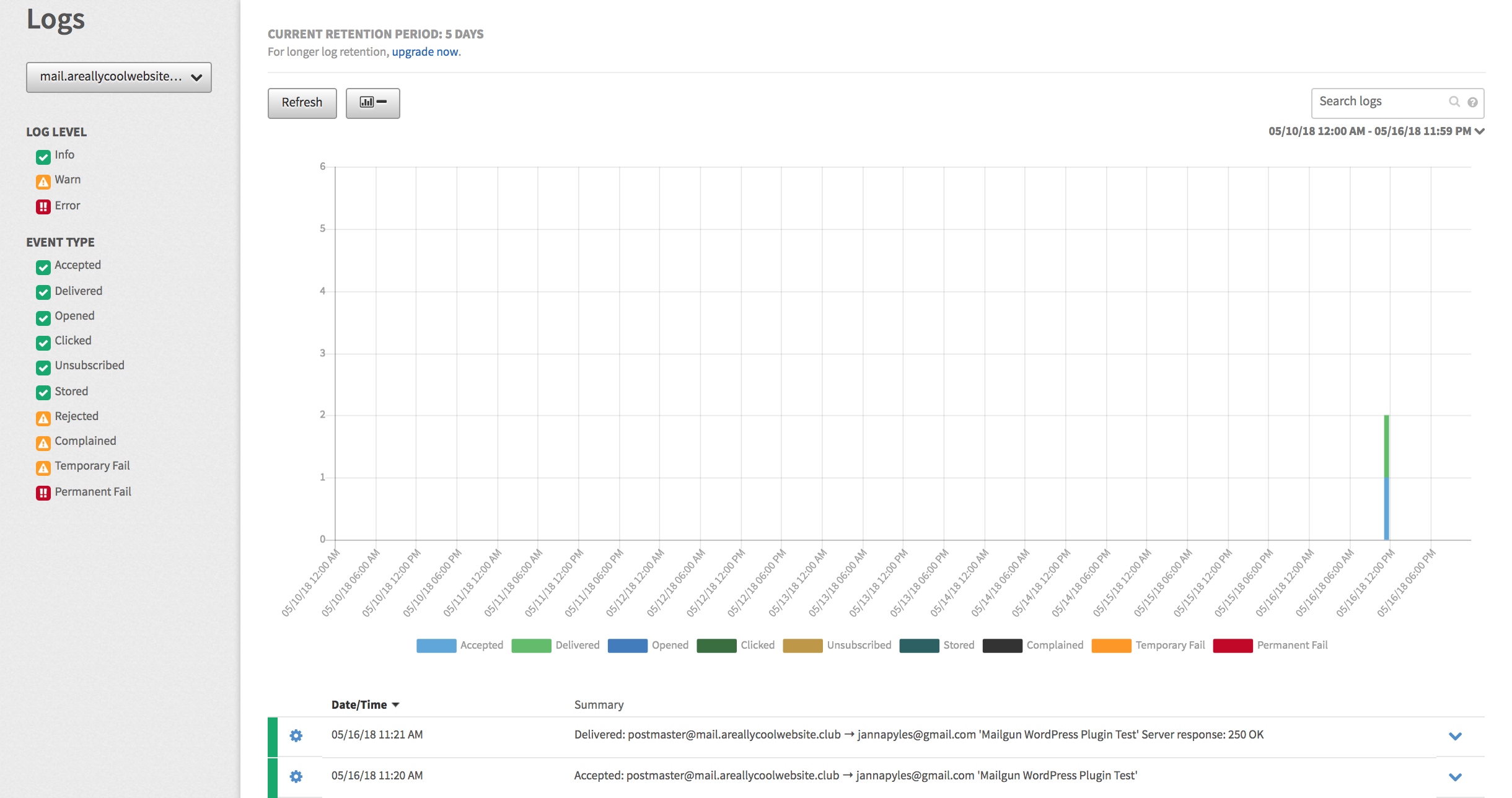This screenshot has height=798, width=1512.
Task: Click the Refresh button
Action: click(x=302, y=103)
